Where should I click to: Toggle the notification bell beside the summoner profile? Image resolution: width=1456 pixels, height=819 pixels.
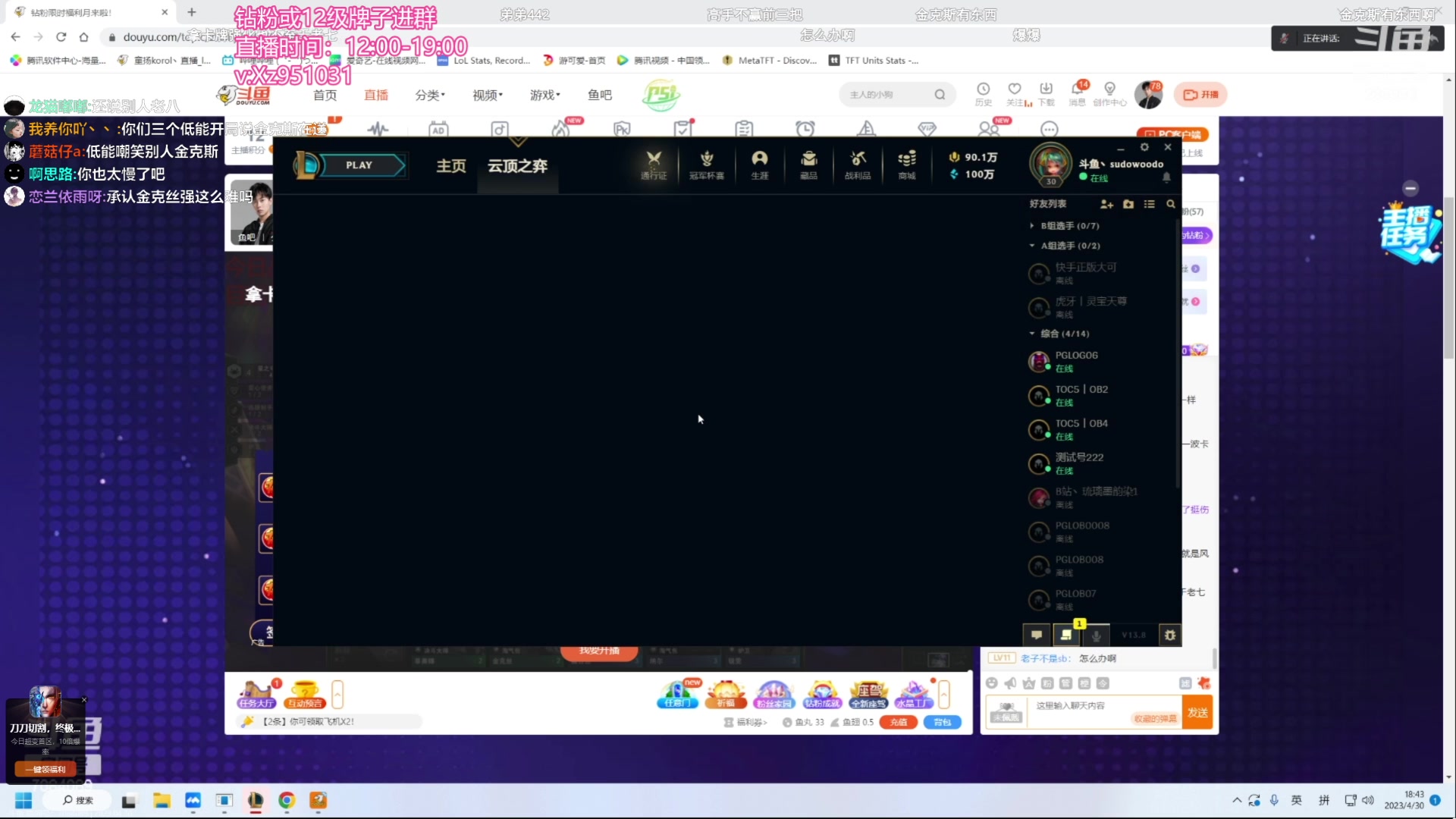click(1167, 176)
